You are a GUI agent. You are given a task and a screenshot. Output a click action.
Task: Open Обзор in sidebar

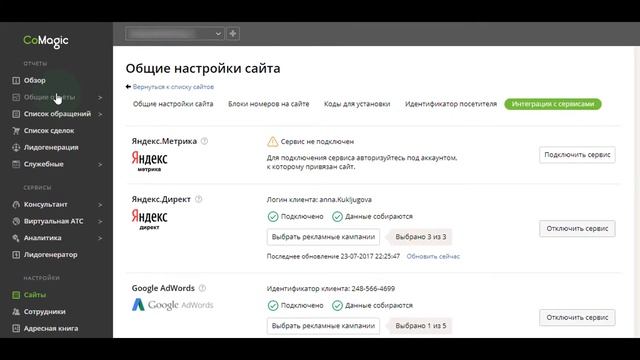35,80
